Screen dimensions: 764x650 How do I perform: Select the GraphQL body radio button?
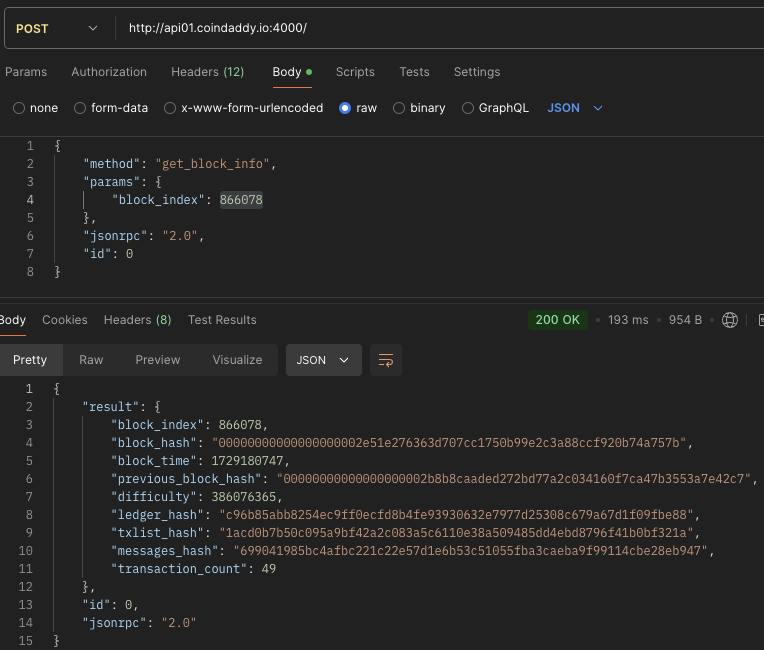467,108
